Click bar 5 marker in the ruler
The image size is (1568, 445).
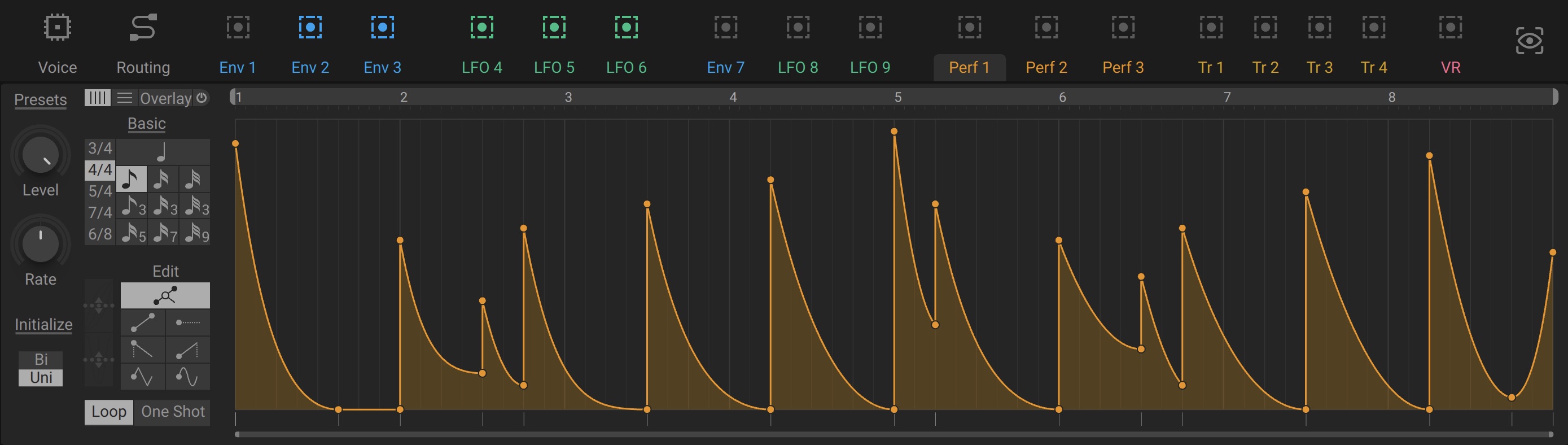[898, 97]
